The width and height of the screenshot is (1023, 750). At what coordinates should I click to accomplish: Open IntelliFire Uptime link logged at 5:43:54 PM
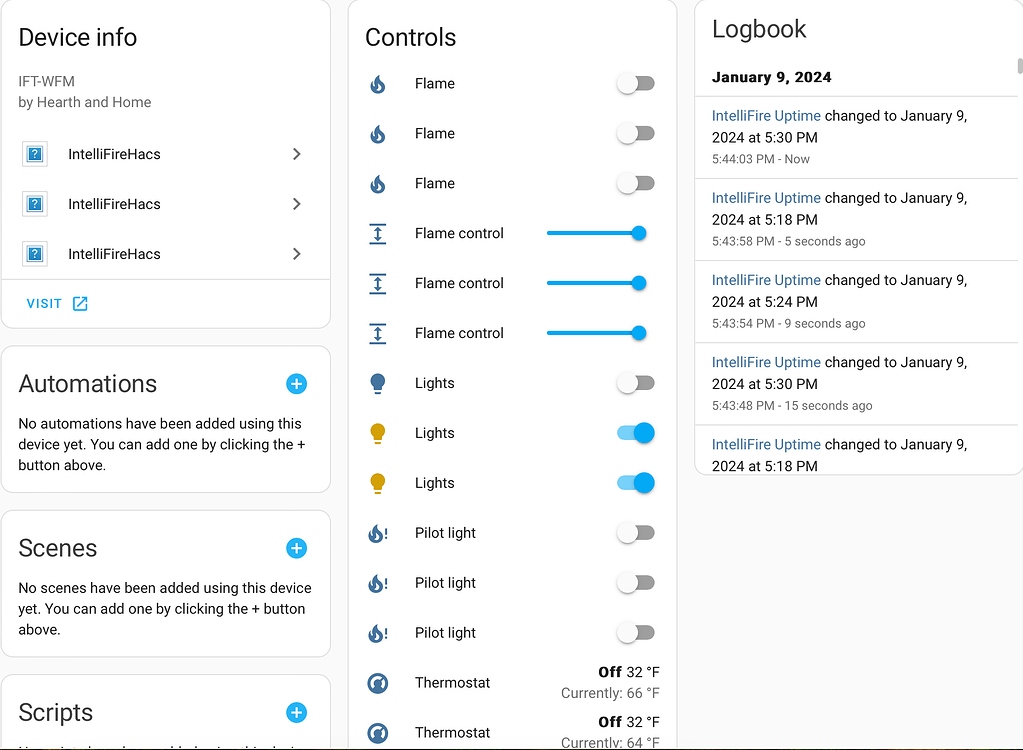(766, 280)
